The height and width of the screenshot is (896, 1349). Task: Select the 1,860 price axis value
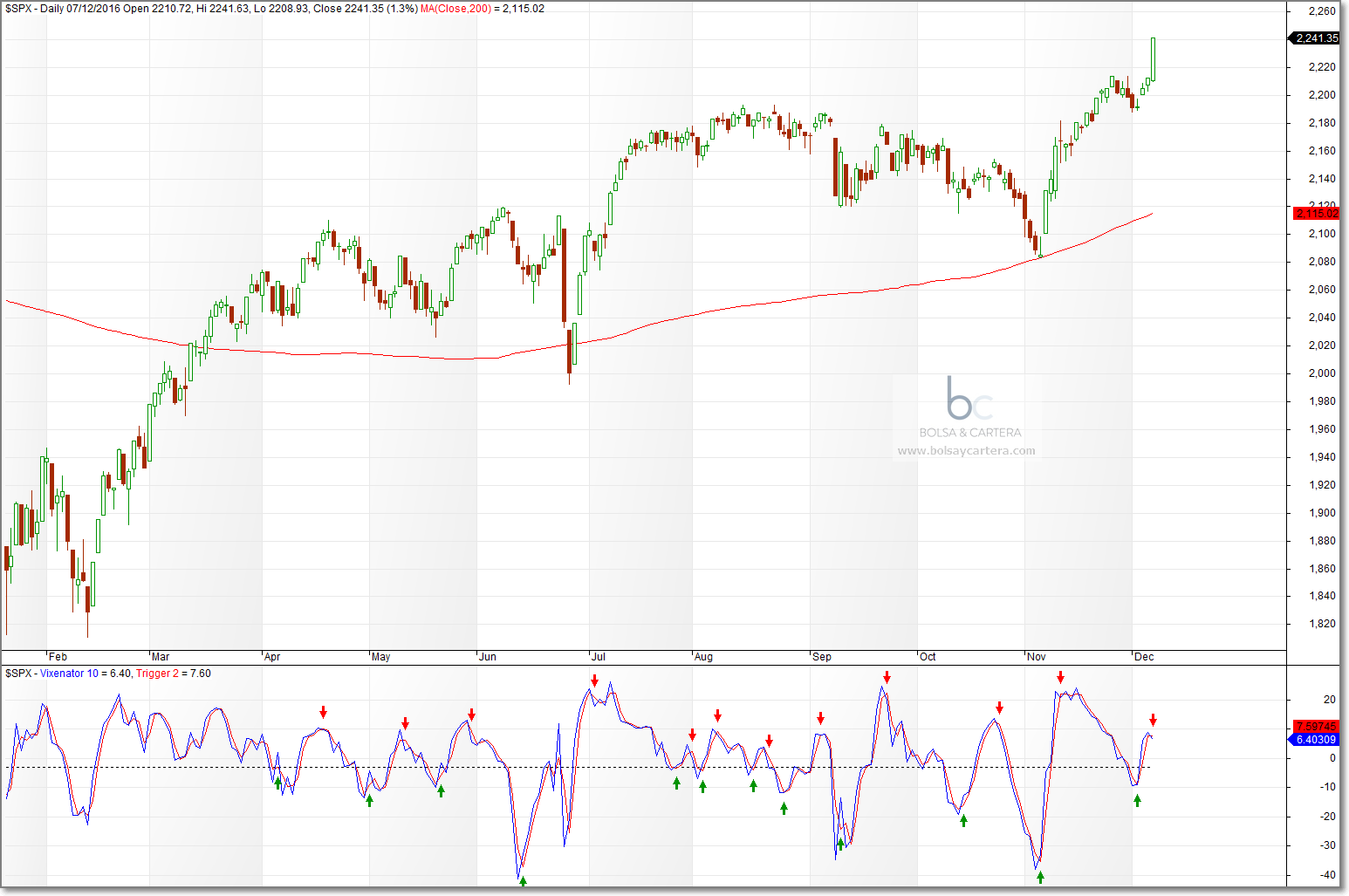(1323, 569)
